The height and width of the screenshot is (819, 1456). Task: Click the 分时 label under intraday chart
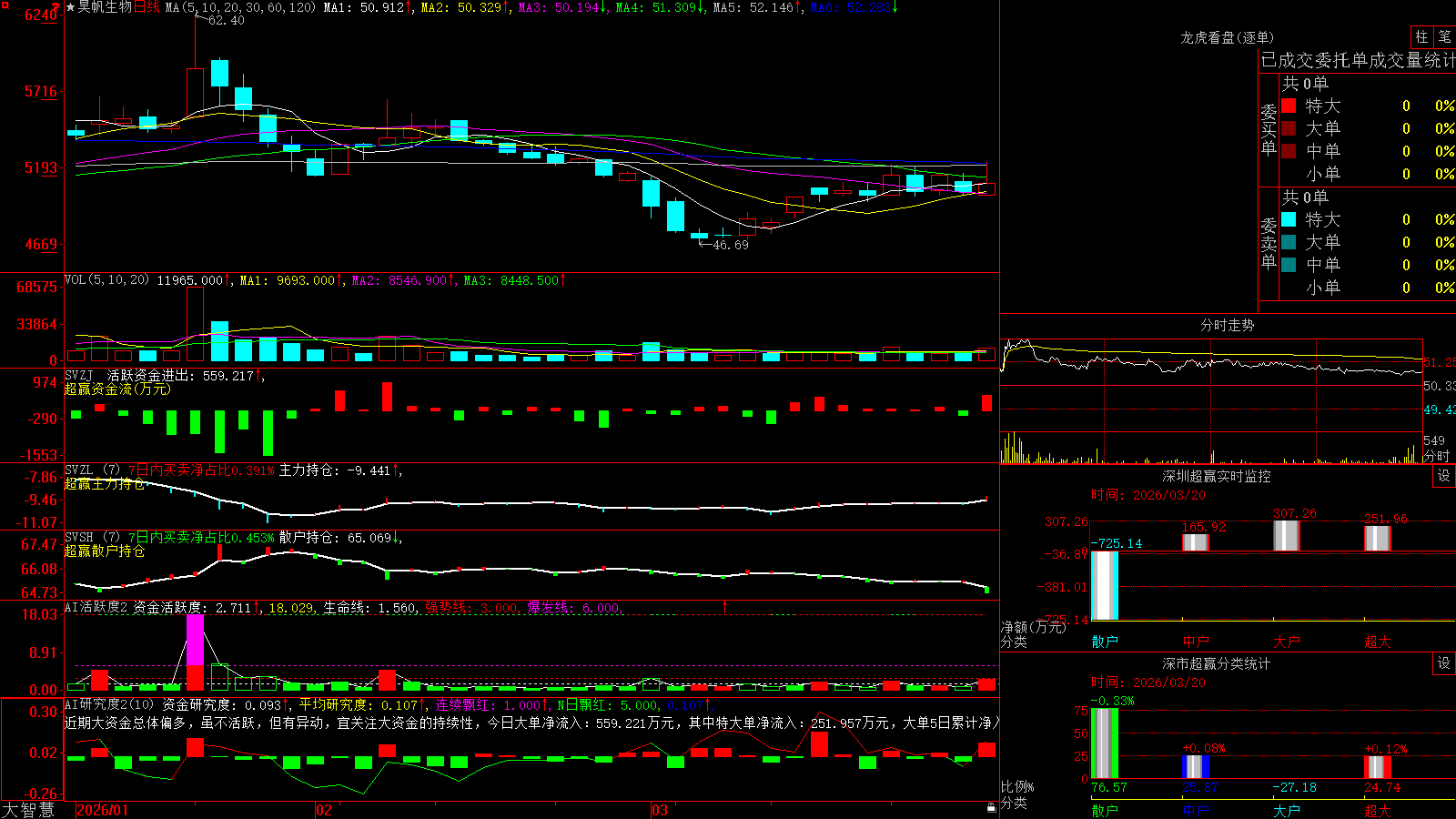click(x=1437, y=455)
